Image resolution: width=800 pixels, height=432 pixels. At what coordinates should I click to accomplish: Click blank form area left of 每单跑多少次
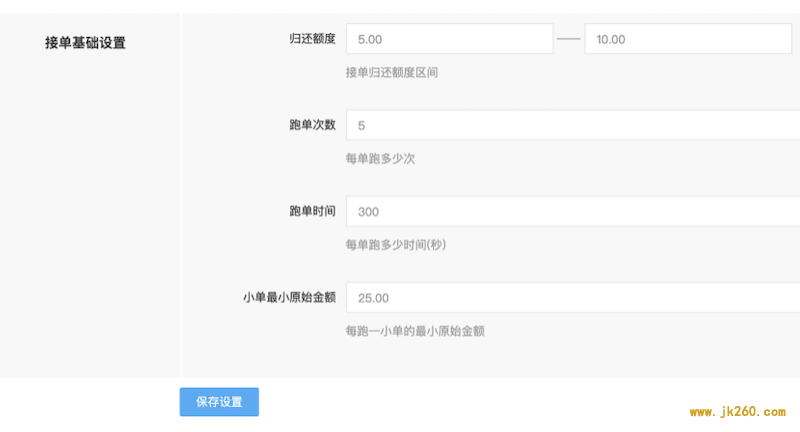click(263, 159)
